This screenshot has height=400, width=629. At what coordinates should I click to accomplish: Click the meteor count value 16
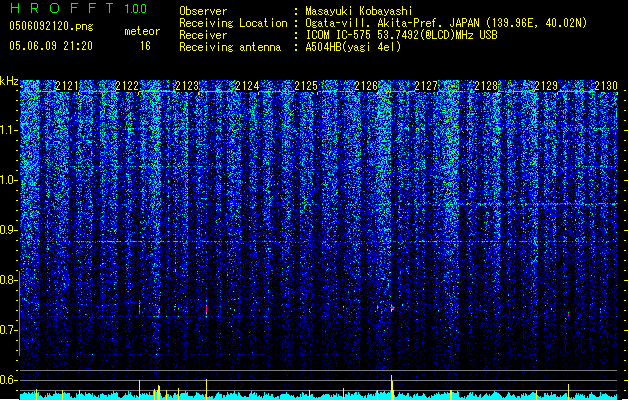click(145, 46)
